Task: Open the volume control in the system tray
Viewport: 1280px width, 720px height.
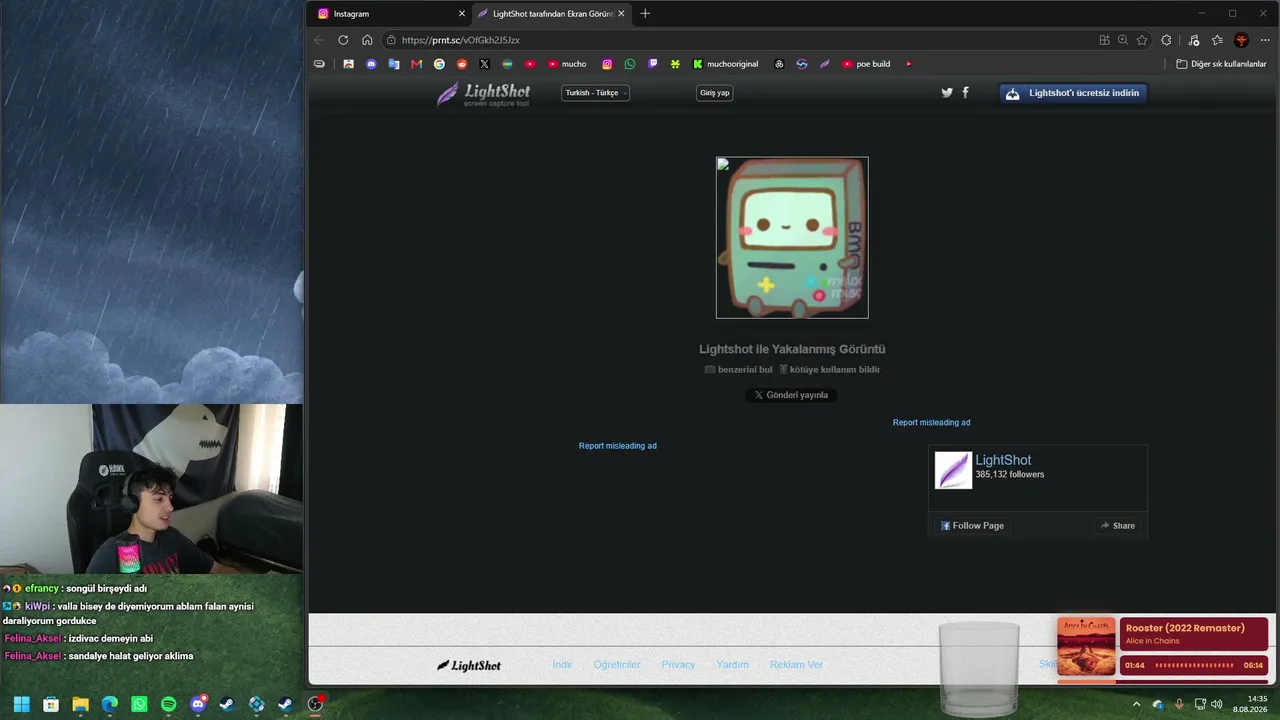Action: coord(1217,704)
